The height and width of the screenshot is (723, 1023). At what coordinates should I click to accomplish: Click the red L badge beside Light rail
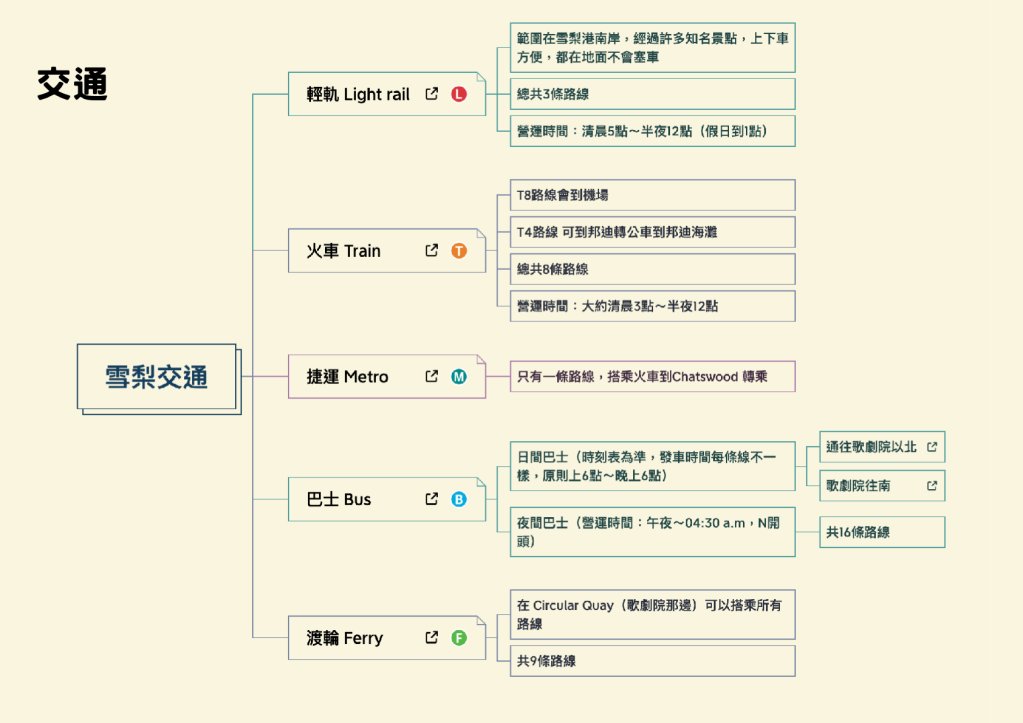coord(458,93)
